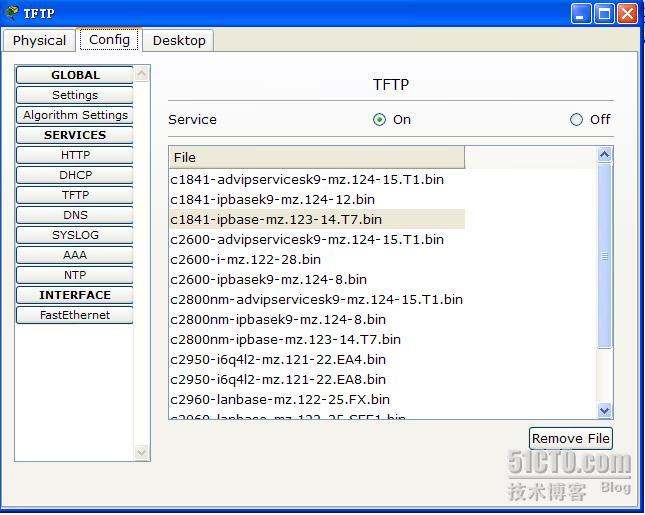This screenshot has width=645, height=515.
Task: Click file list scroll up arrow
Action: [604, 155]
